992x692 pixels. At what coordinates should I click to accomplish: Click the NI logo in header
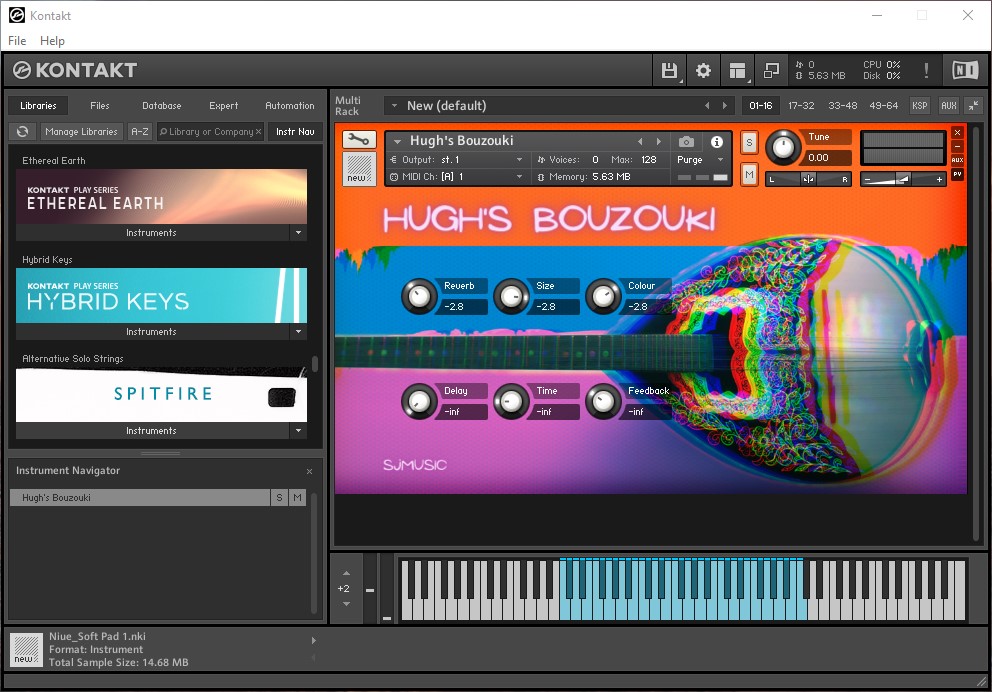[965, 70]
